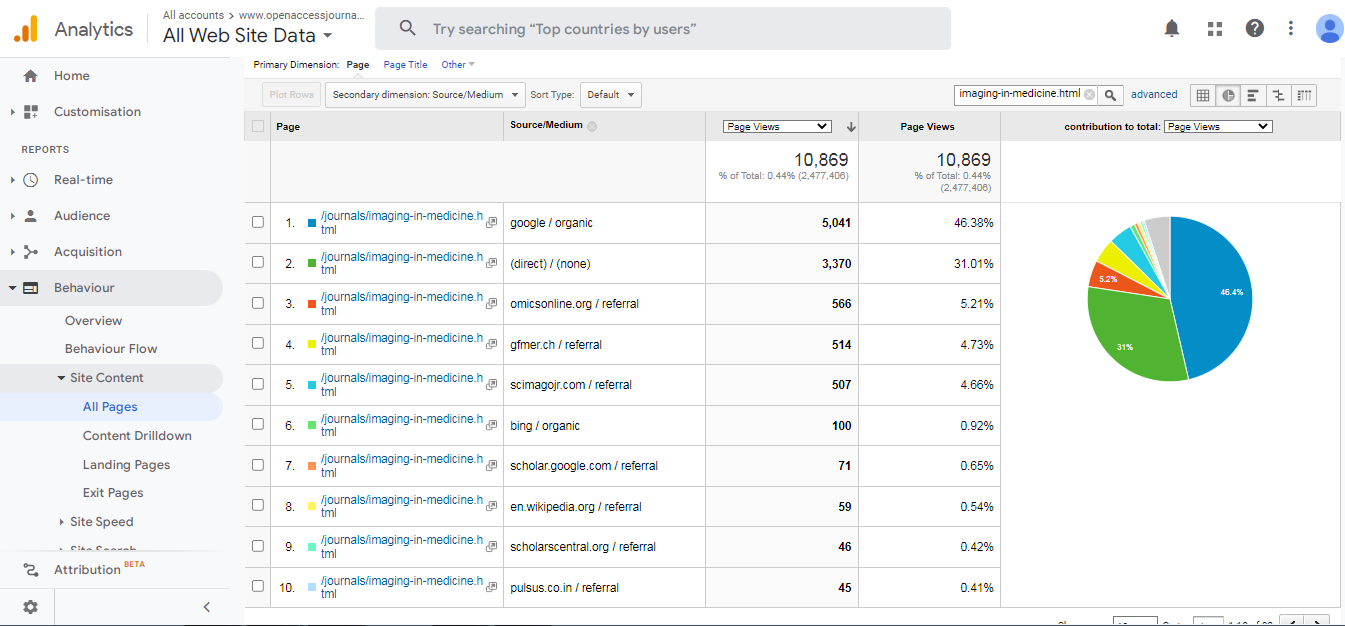
Task: Remove Source/Medium secondary dimension via header icon
Action: tap(592, 126)
